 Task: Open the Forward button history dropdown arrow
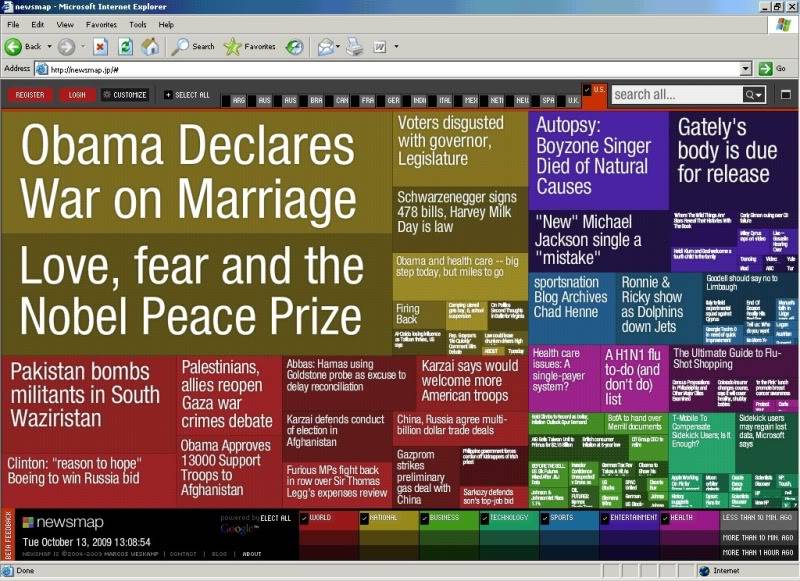[x=83, y=46]
